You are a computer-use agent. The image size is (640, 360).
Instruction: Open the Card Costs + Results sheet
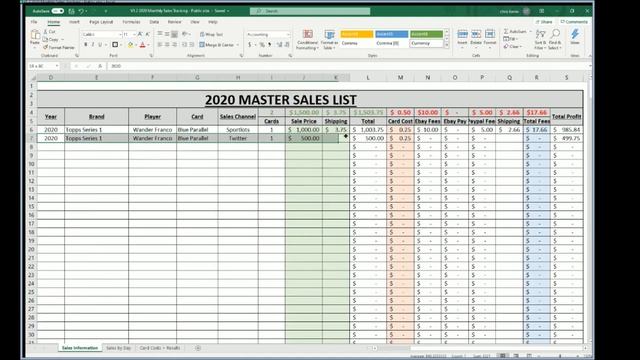pyautogui.click(x=160, y=348)
